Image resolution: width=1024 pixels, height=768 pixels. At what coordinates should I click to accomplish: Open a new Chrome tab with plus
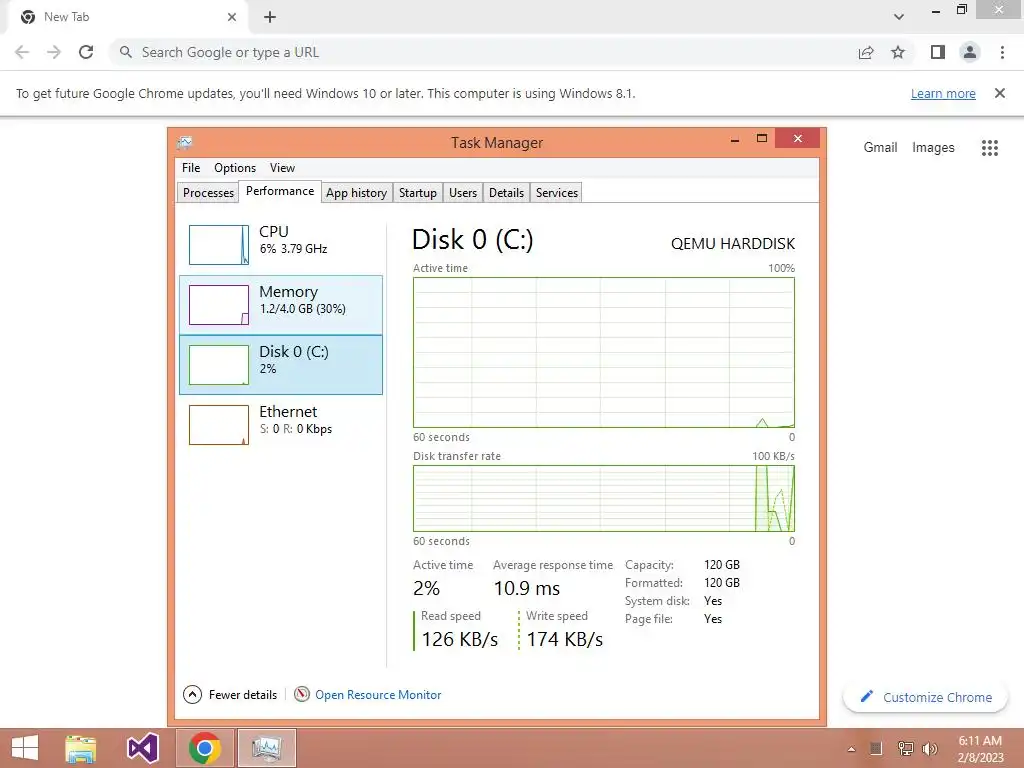(x=270, y=18)
